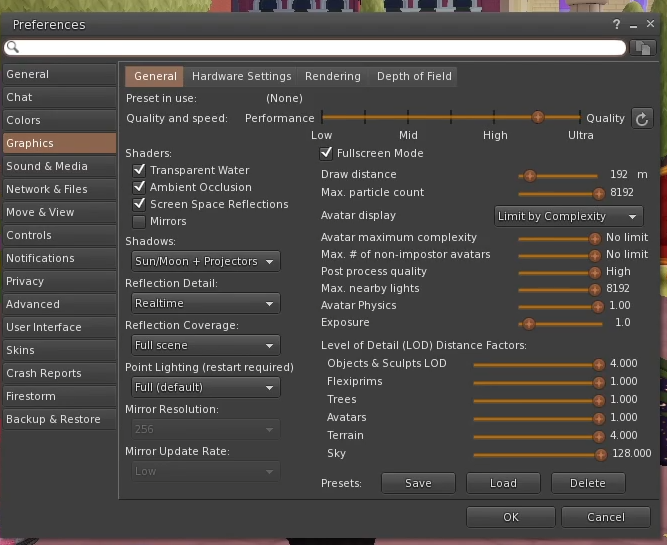
Task: Click the Max. nearby lights slider handle
Action: (595, 290)
